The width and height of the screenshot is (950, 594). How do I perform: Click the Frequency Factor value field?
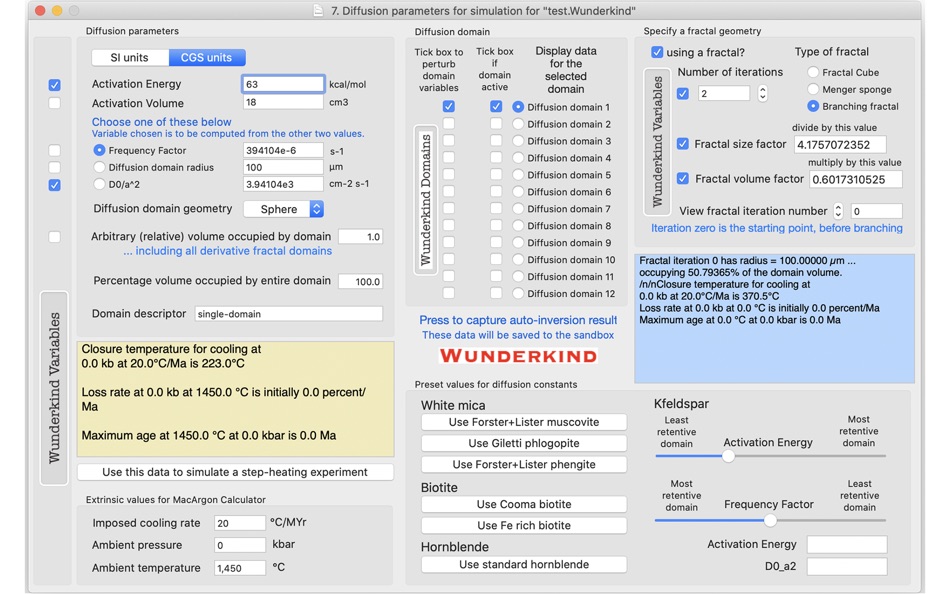[283, 150]
